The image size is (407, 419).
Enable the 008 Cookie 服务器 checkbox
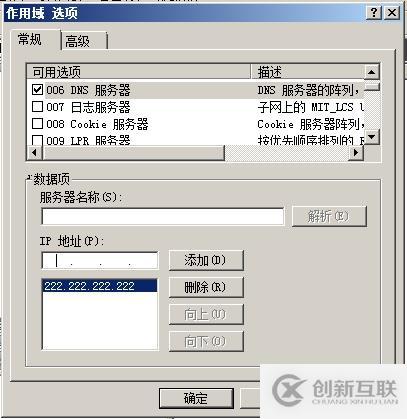coord(37,124)
